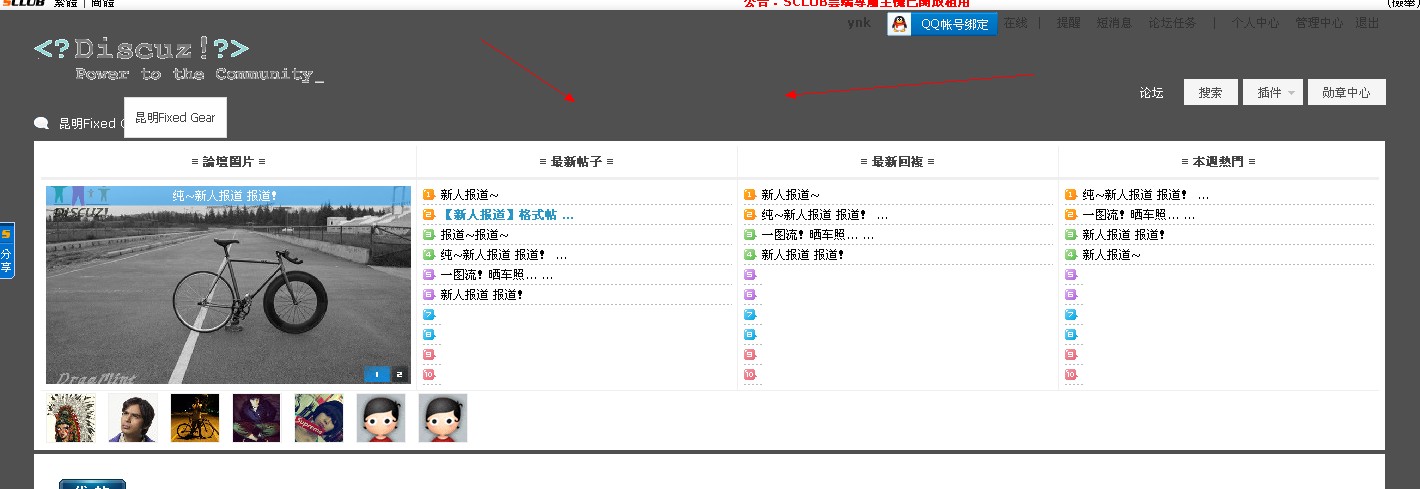Image resolution: width=1420 pixels, height=489 pixels.
Task: Switch slideshow to image 1
Action: coord(377,375)
